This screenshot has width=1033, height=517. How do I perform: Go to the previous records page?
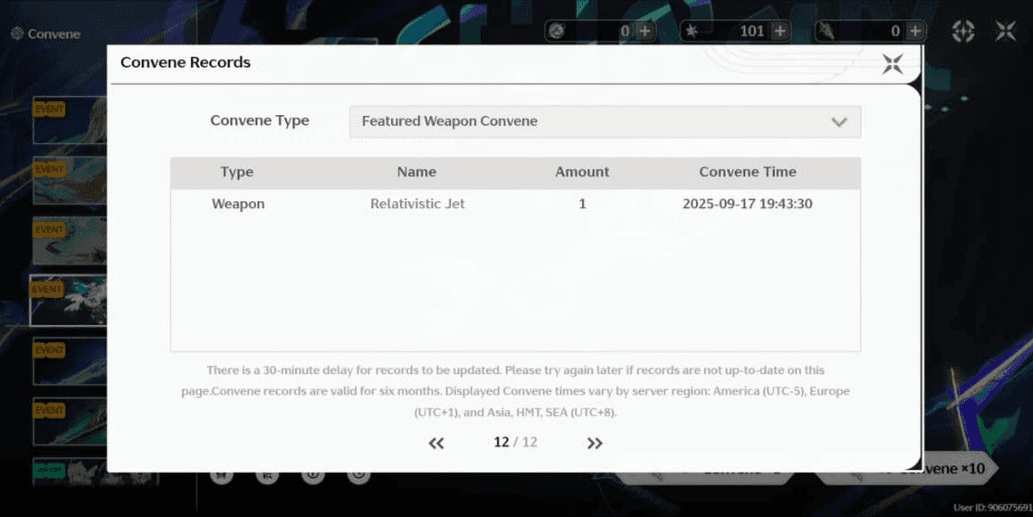pyautogui.click(x=436, y=443)
